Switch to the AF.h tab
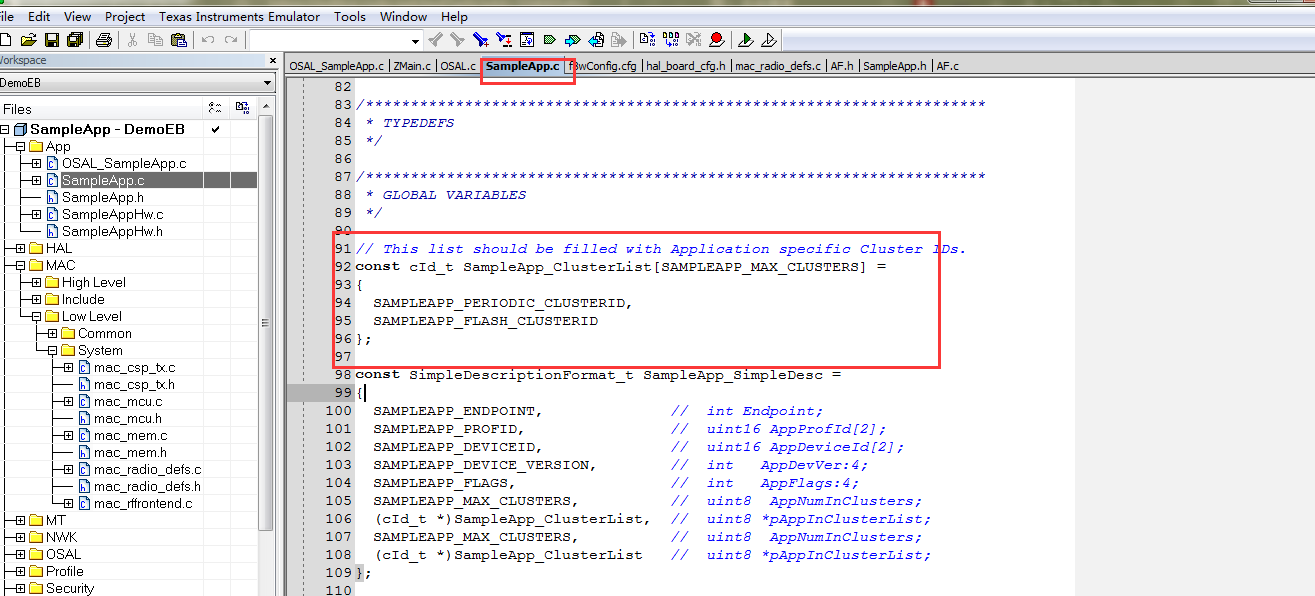Viewport: 1315px width, 596px height. coord(843,66)
